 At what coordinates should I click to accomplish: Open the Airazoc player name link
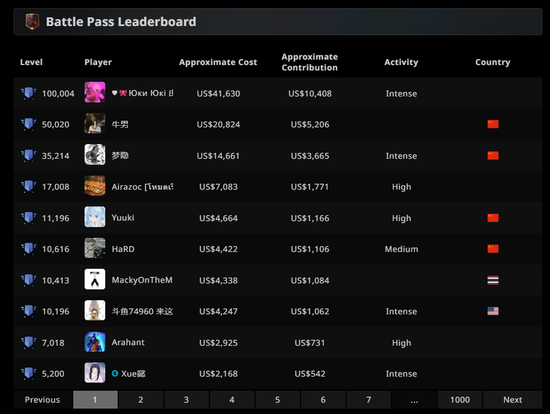pos(142,187)
